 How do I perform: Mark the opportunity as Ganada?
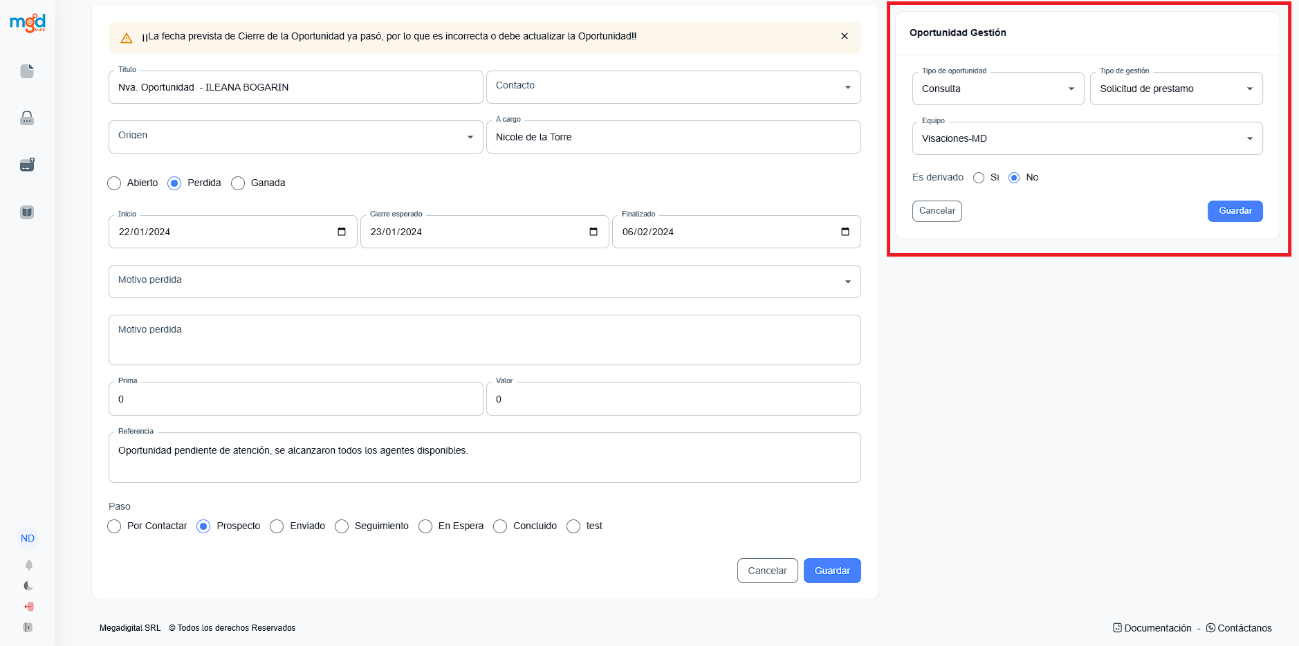coord(238,183)
